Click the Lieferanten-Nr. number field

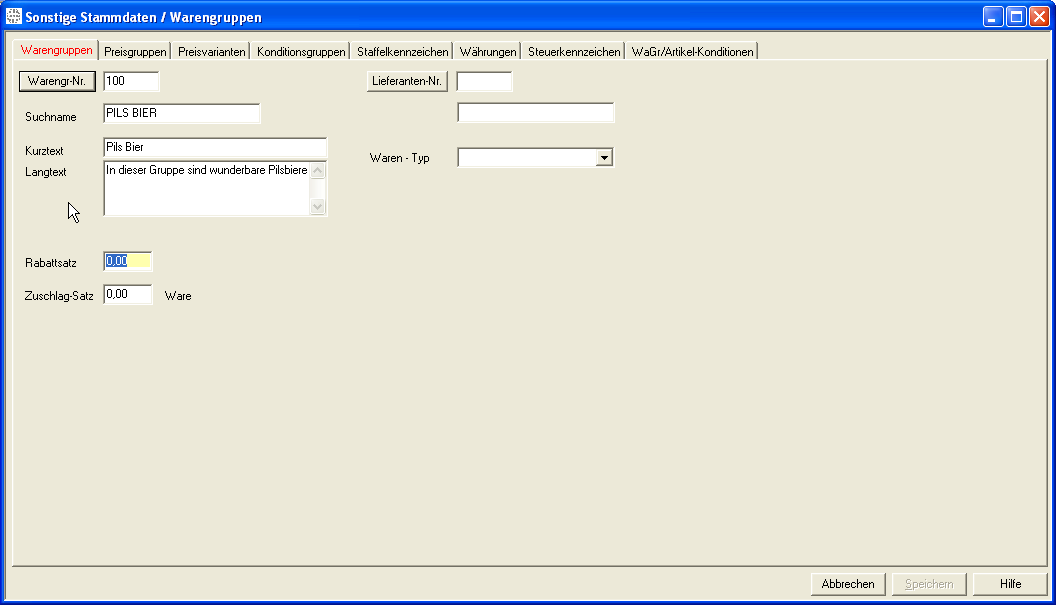point(484,81)
